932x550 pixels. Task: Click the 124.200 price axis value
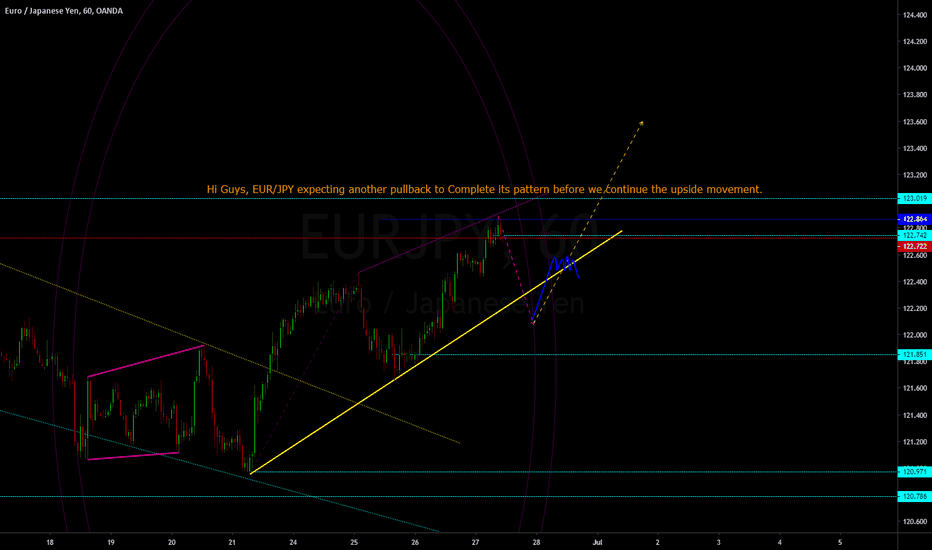click(x=915, y=42)
